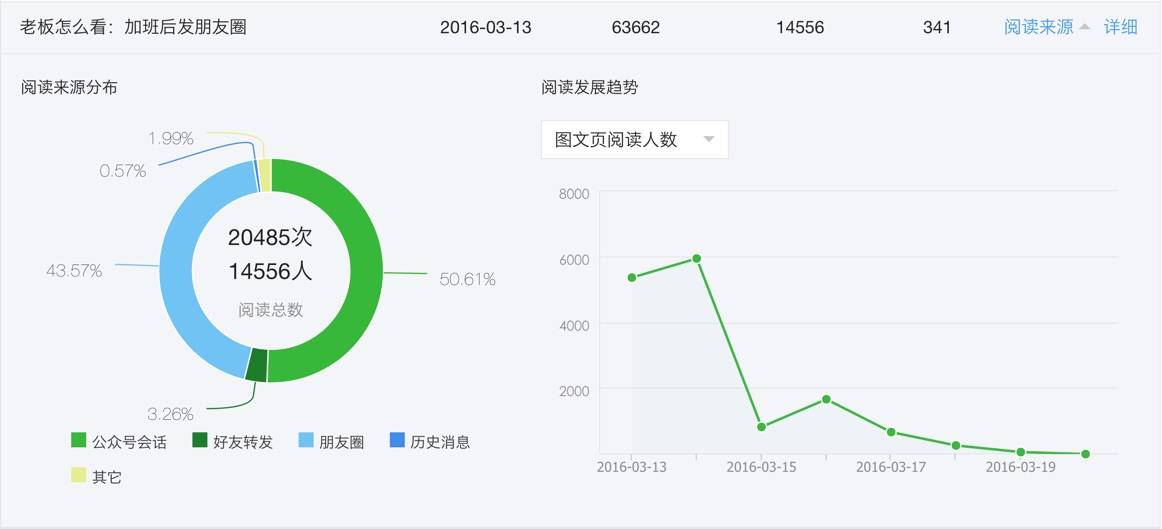Click the date 2016-03-13 in the row

(485, 27)
